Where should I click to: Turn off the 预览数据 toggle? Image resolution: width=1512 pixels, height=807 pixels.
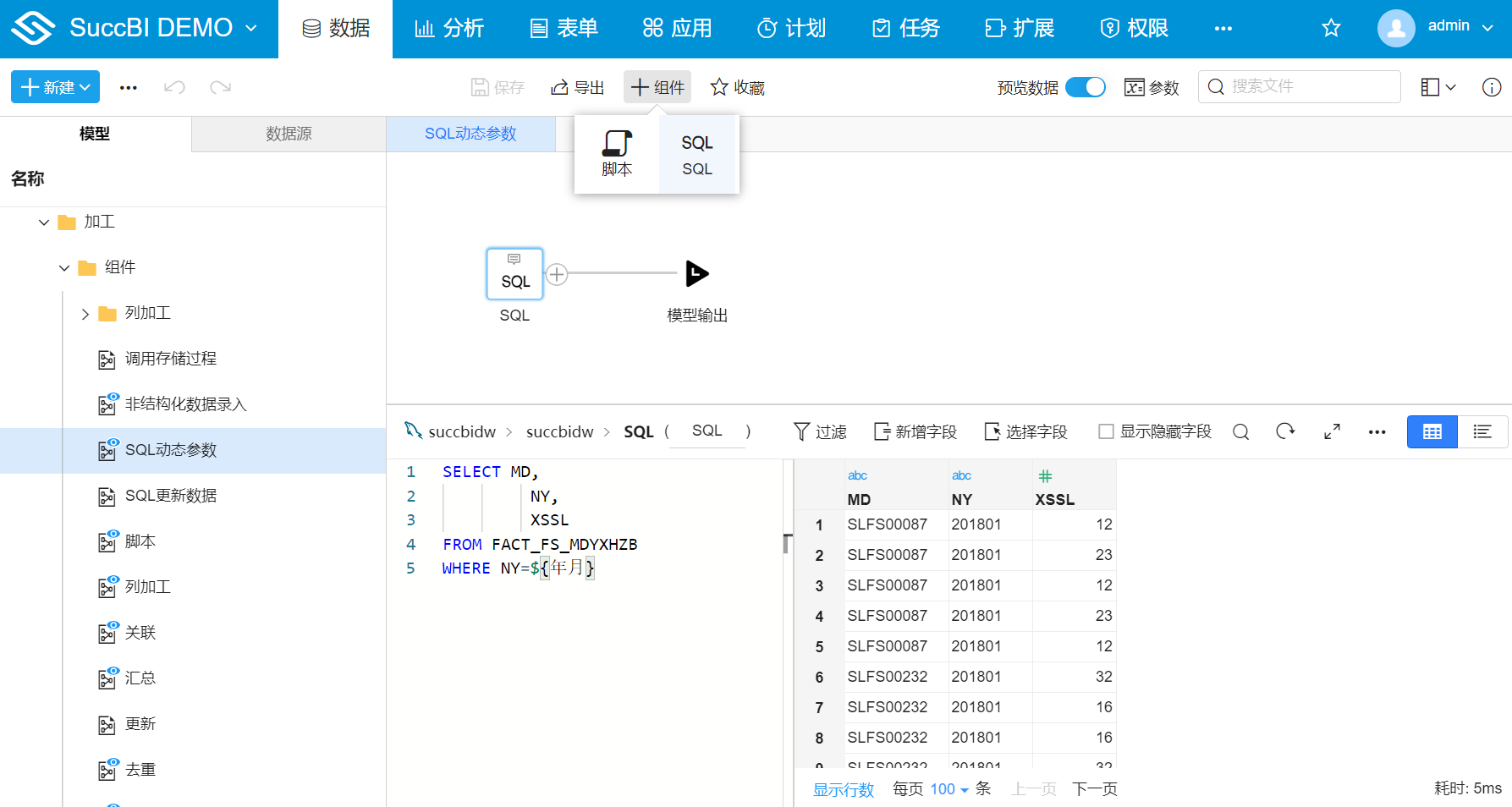click(x=1086, y=86)
